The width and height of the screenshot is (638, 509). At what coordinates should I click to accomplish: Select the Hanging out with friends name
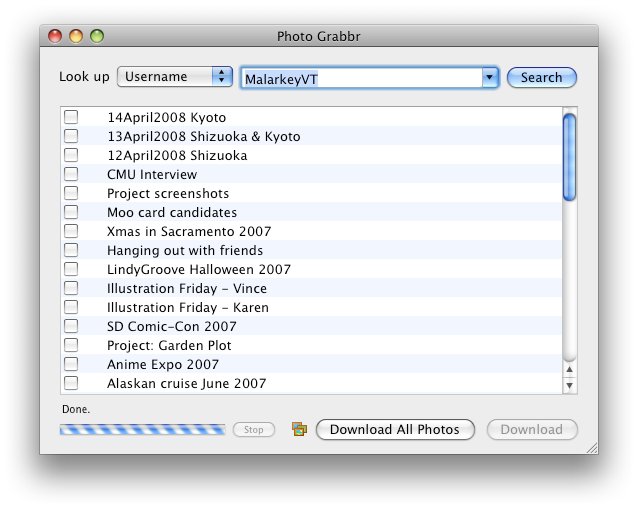pos(185,251)
